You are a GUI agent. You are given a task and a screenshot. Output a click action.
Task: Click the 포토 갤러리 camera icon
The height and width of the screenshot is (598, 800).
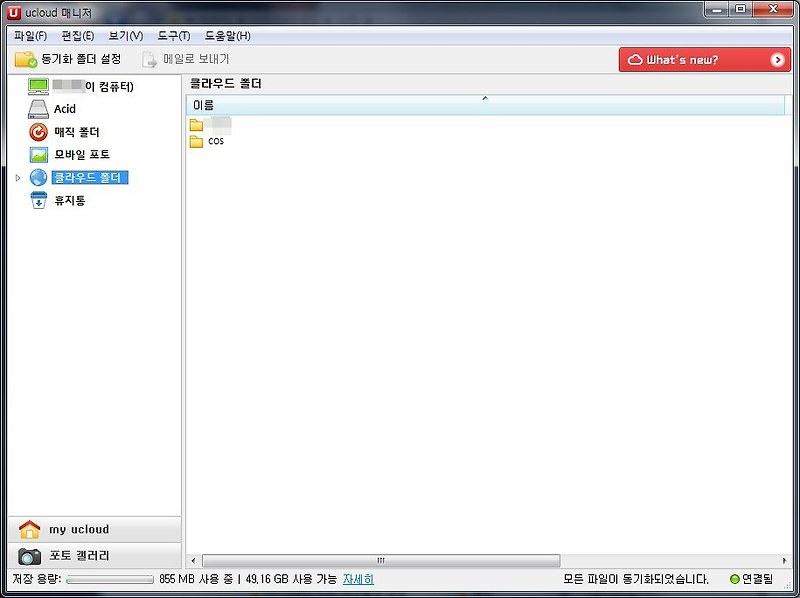coord(29,556)
